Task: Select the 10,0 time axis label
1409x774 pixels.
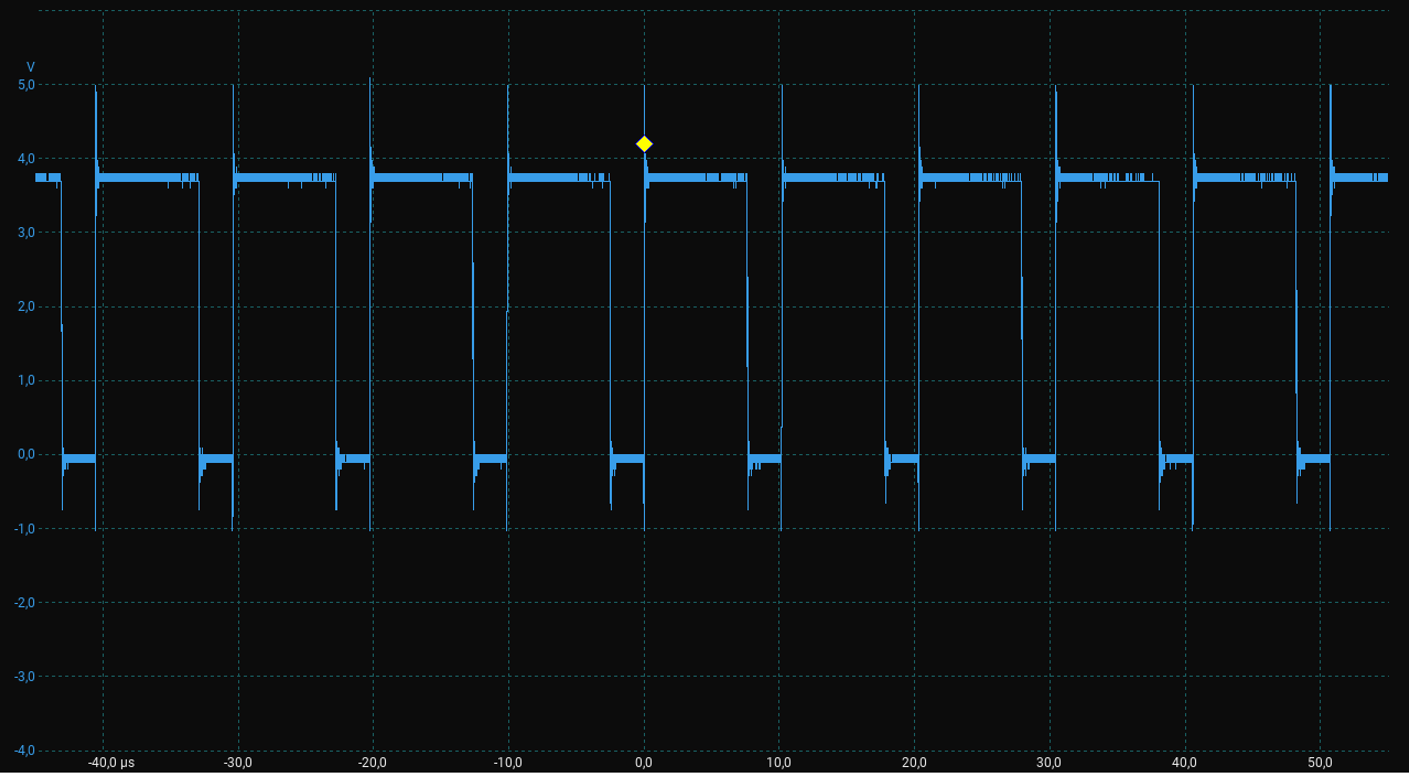Action: click(779, 763)
